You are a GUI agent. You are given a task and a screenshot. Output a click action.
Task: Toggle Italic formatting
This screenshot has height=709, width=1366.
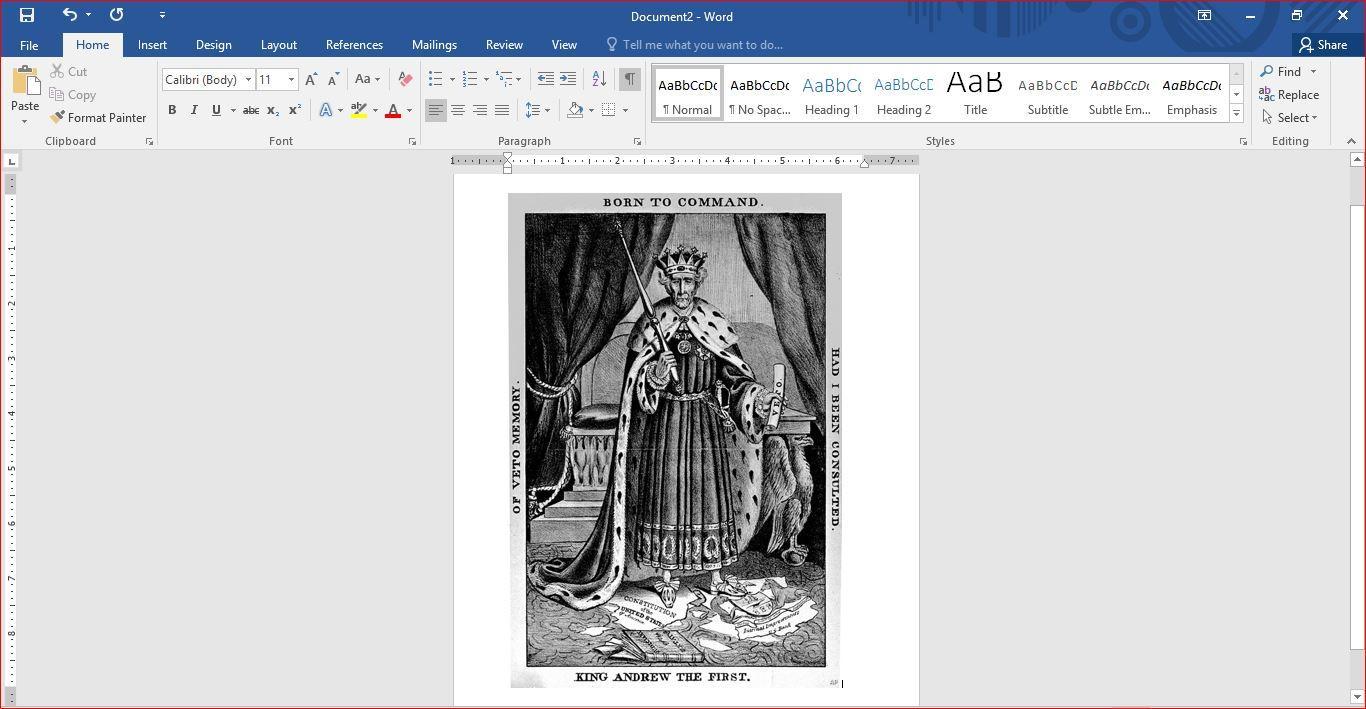pos(194,110)
